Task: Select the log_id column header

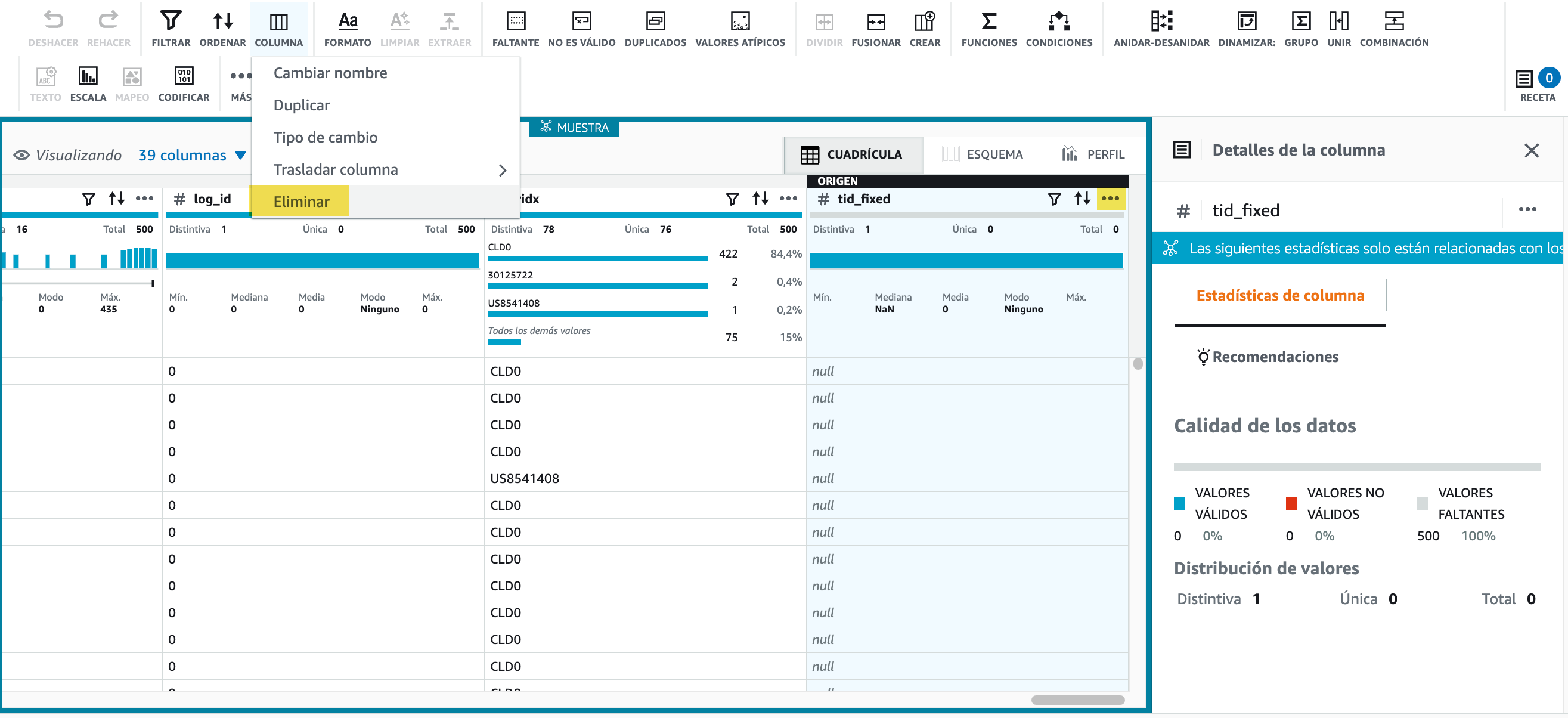Action: point(212,199)
